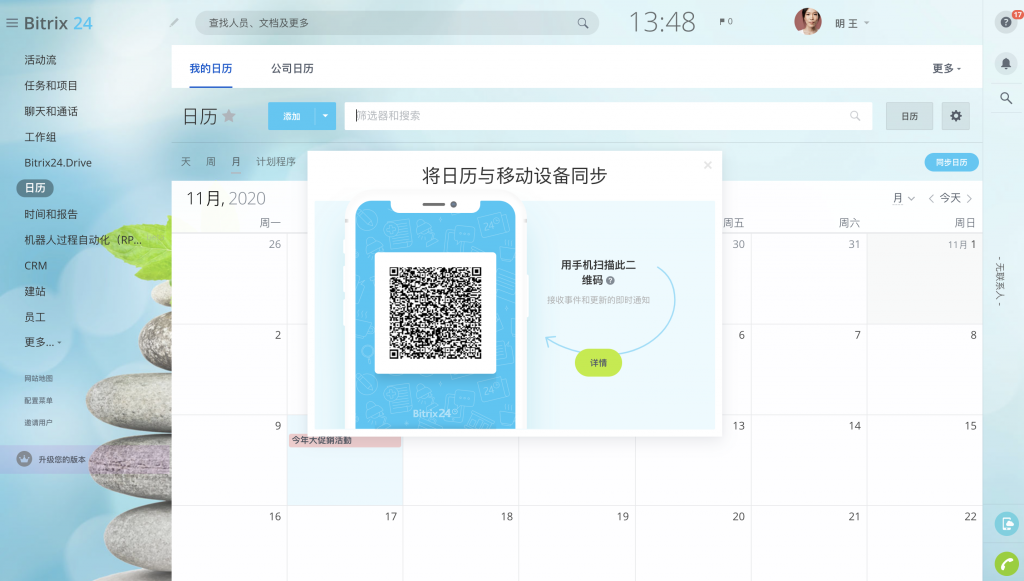Screen dimensions: 1024x581
Task: Open the green phone call button
Action: pos(1006,564)
